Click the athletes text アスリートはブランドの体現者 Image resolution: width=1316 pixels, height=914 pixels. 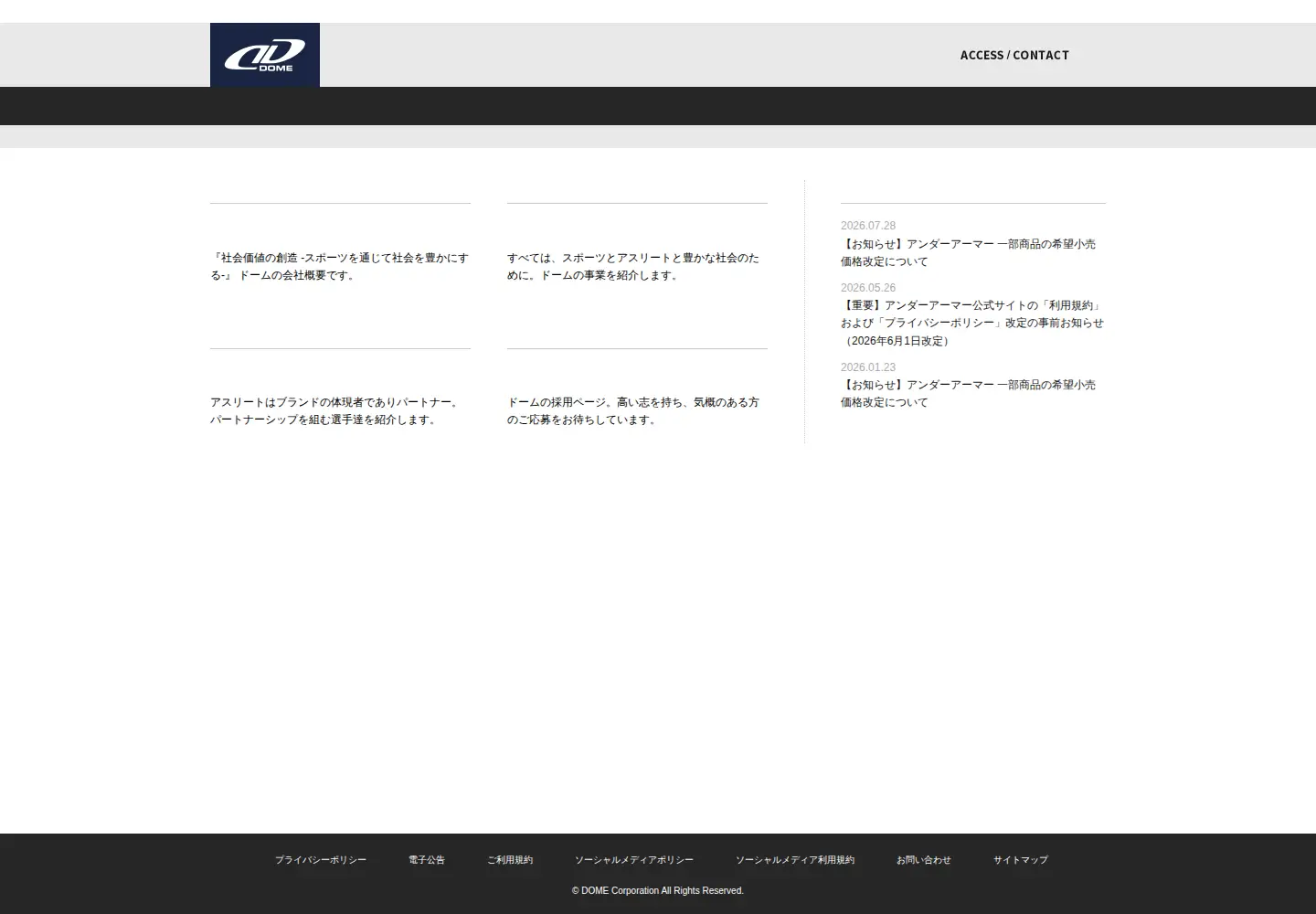pyautogui.click(x=334, y=411)
